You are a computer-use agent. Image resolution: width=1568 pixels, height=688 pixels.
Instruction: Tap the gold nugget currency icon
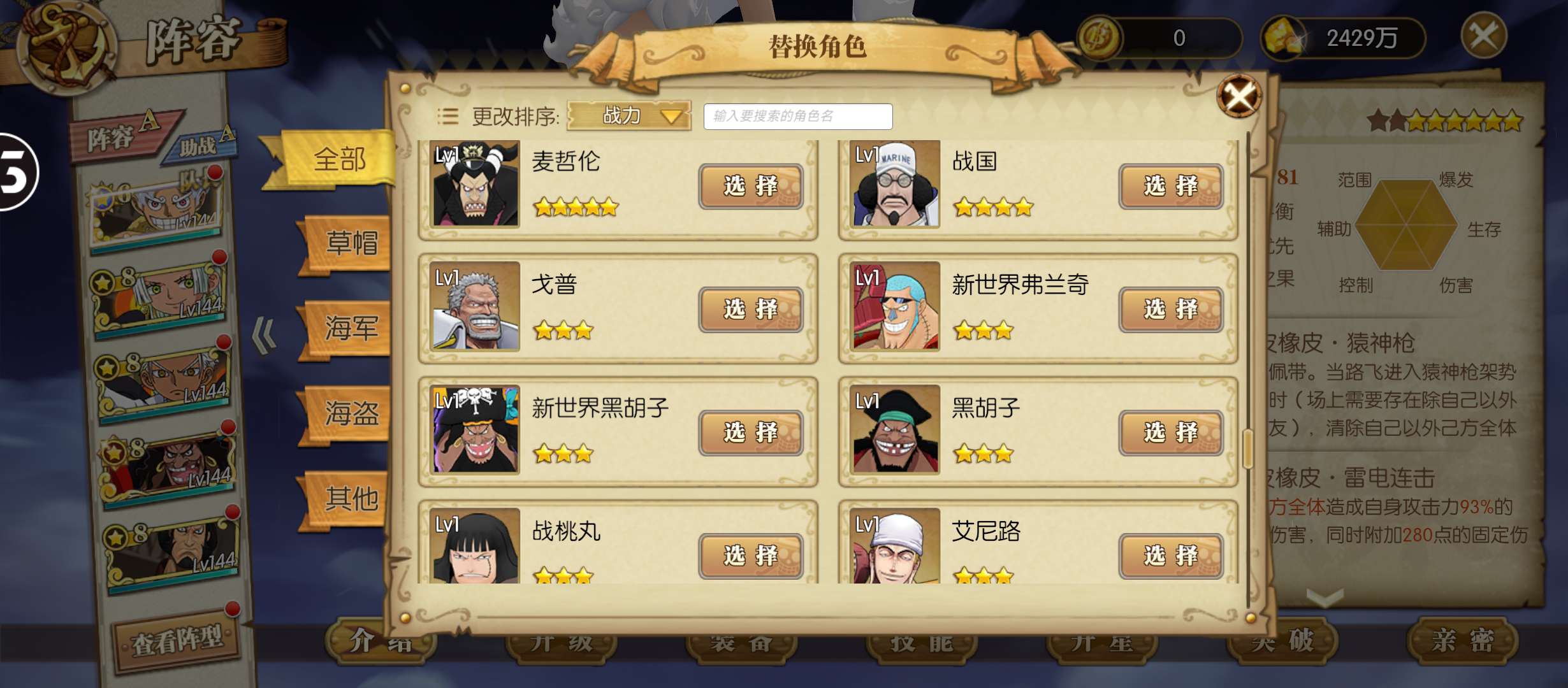(1284, 38)
